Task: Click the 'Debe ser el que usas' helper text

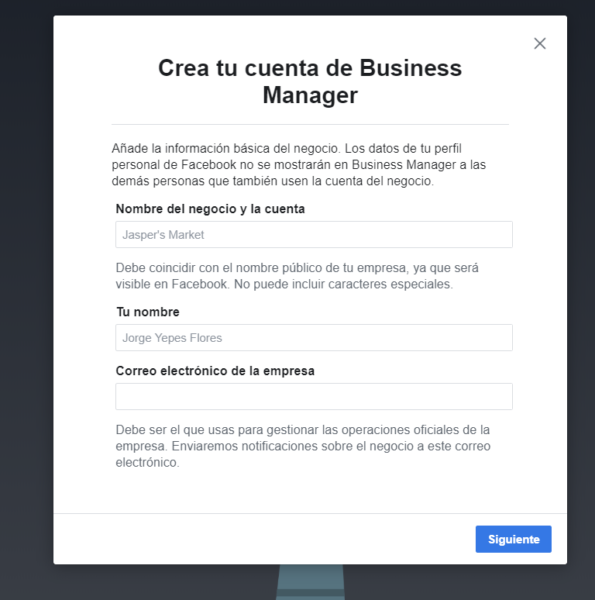Action: coord(303,446)
